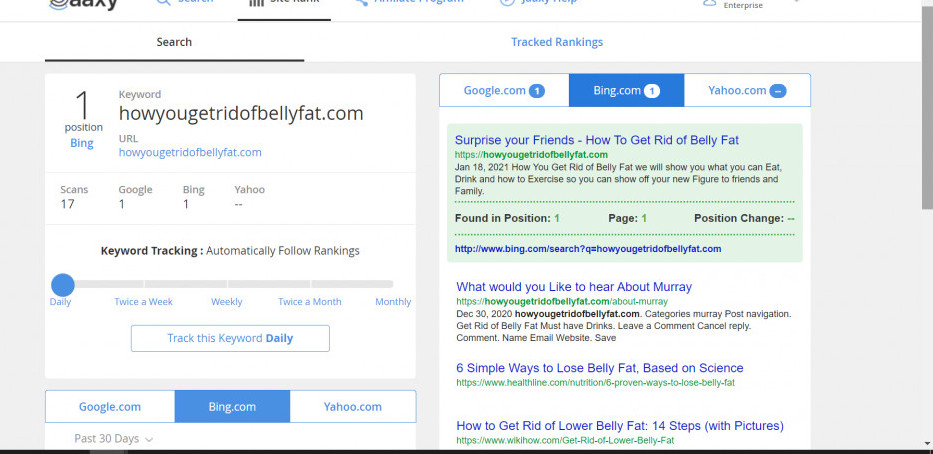Open the Yahoo.com results tab with dash badge
Image resolution: width=933 pixels, height=454 pixels.
[x=747, y=90]
